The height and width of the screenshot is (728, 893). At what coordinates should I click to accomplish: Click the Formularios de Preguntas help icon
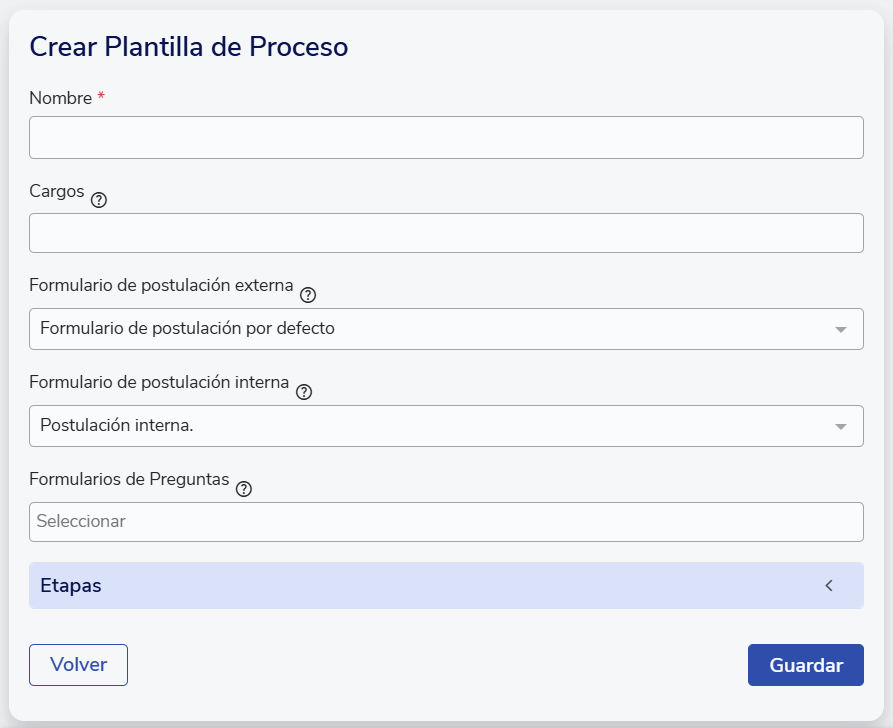tap(244, 489)
